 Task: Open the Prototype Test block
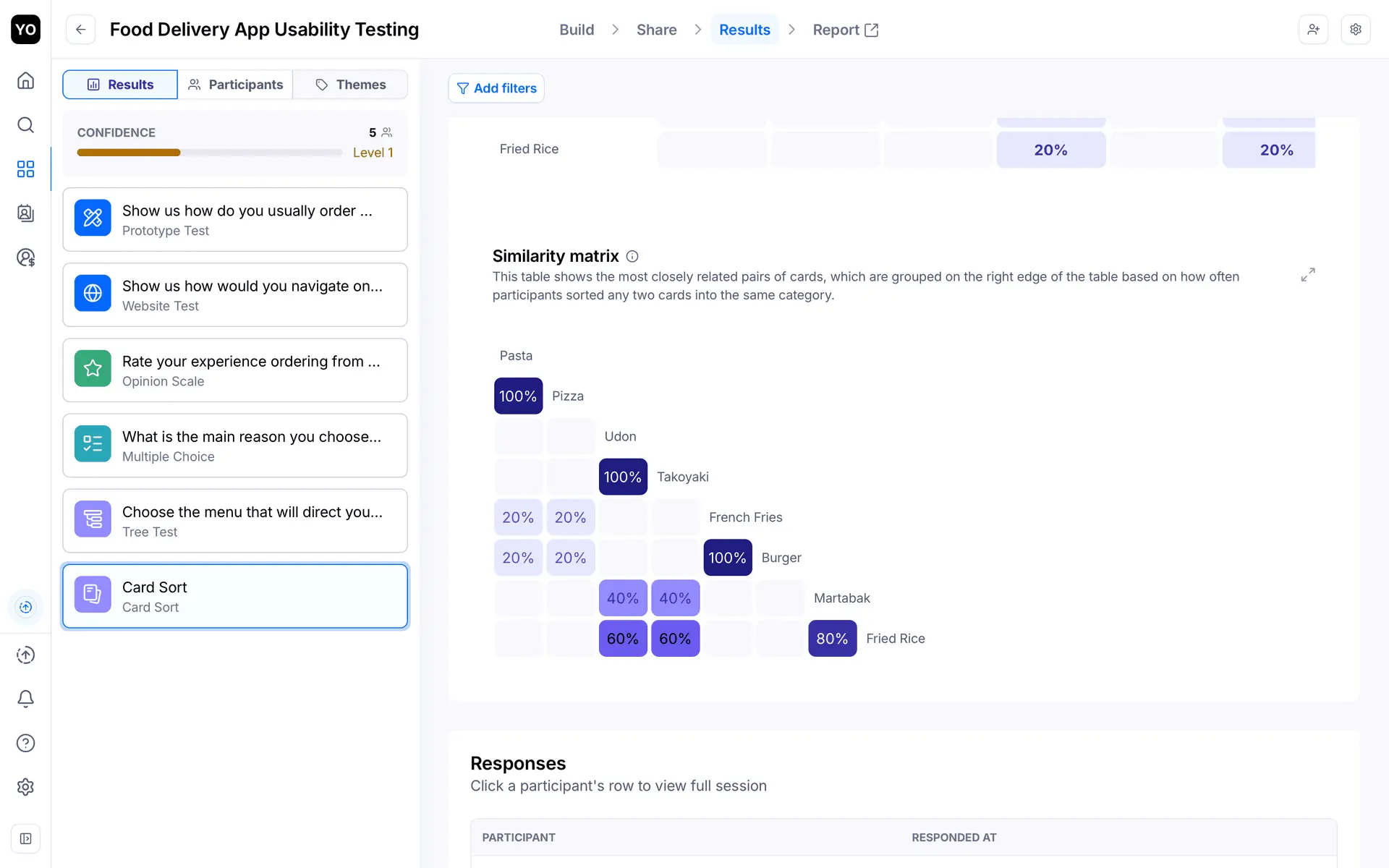pos(235,220)
